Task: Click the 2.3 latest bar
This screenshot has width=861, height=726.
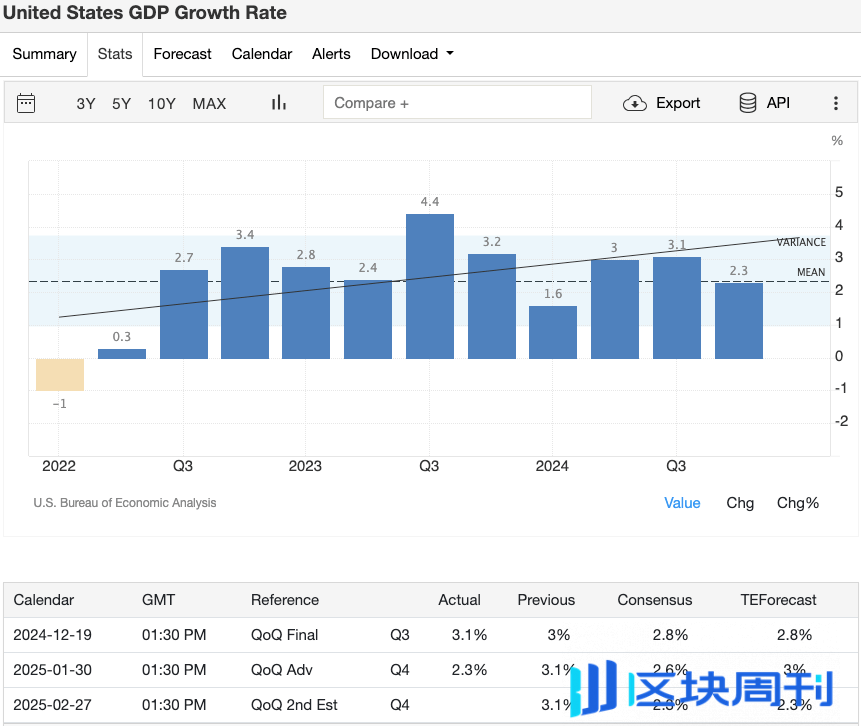Action: click(x=739, y=321)
